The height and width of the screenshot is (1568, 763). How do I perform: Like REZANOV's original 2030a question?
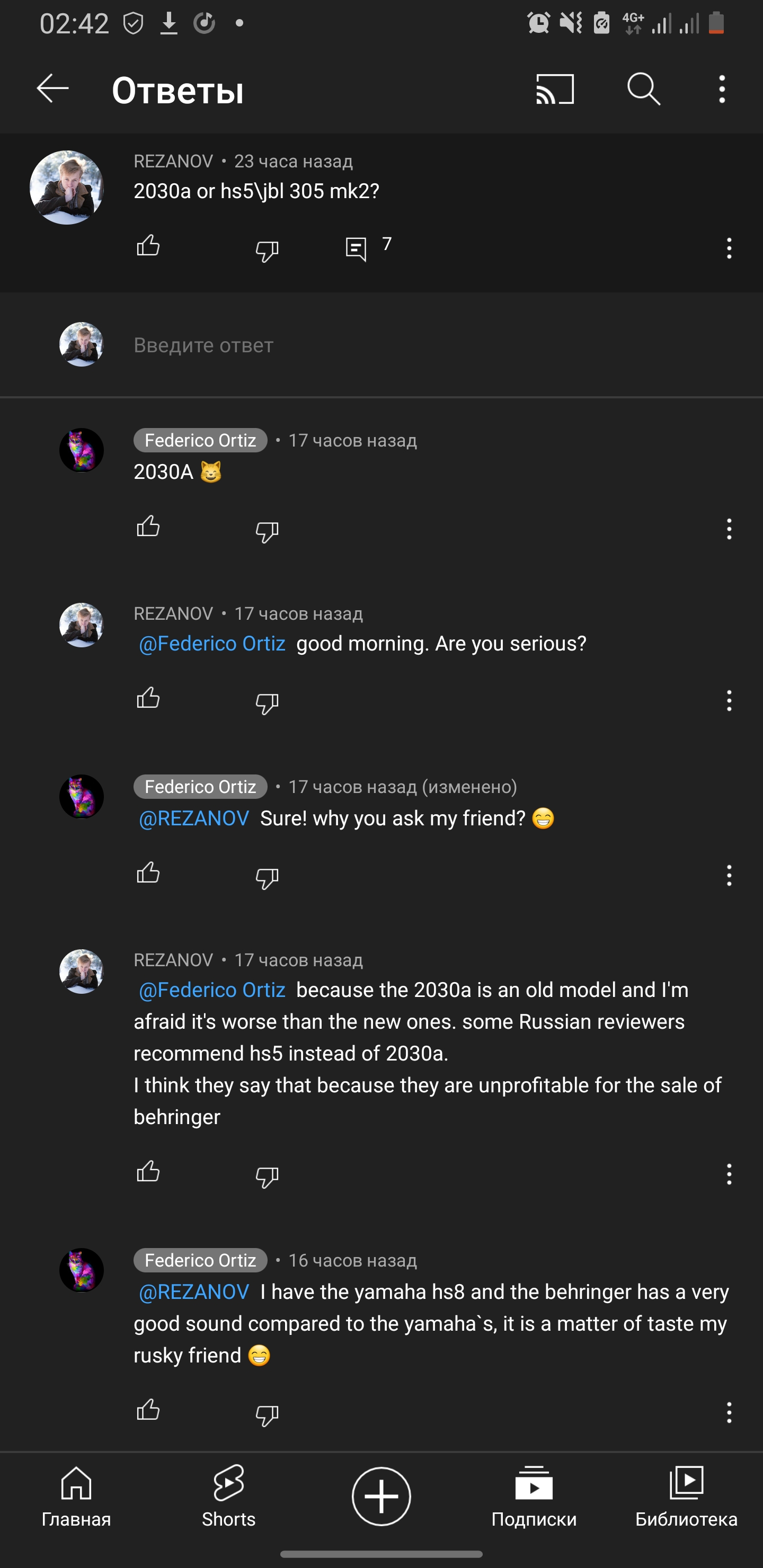148,246
